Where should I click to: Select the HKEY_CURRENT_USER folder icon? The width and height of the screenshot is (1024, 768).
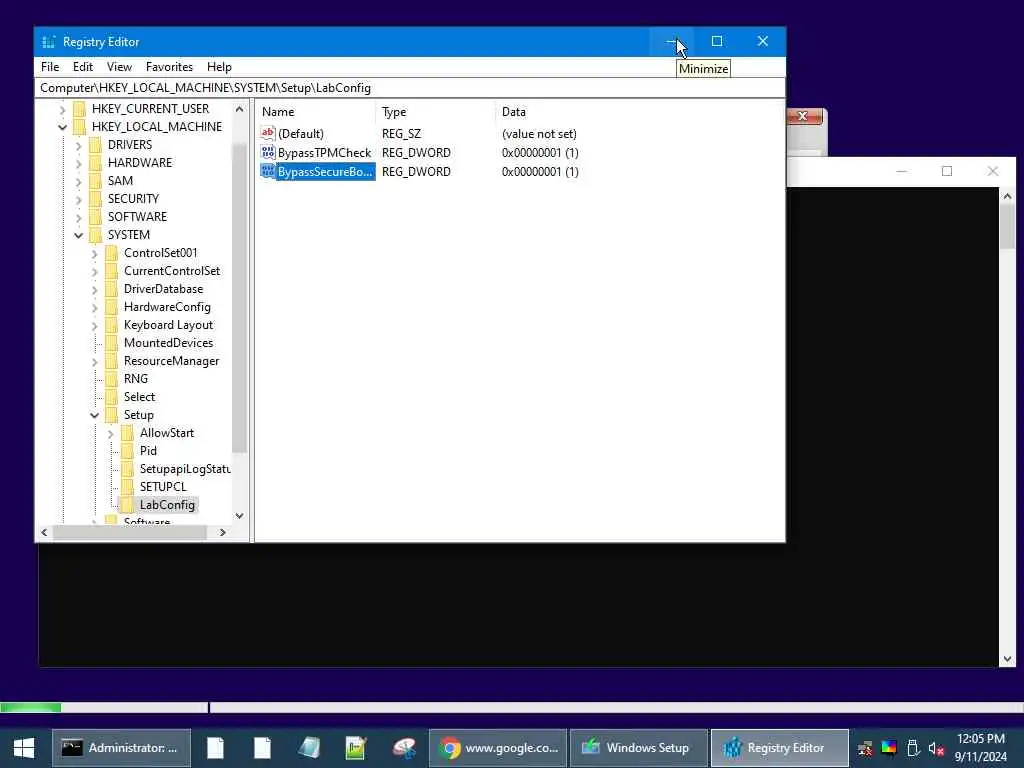point(80,108)
